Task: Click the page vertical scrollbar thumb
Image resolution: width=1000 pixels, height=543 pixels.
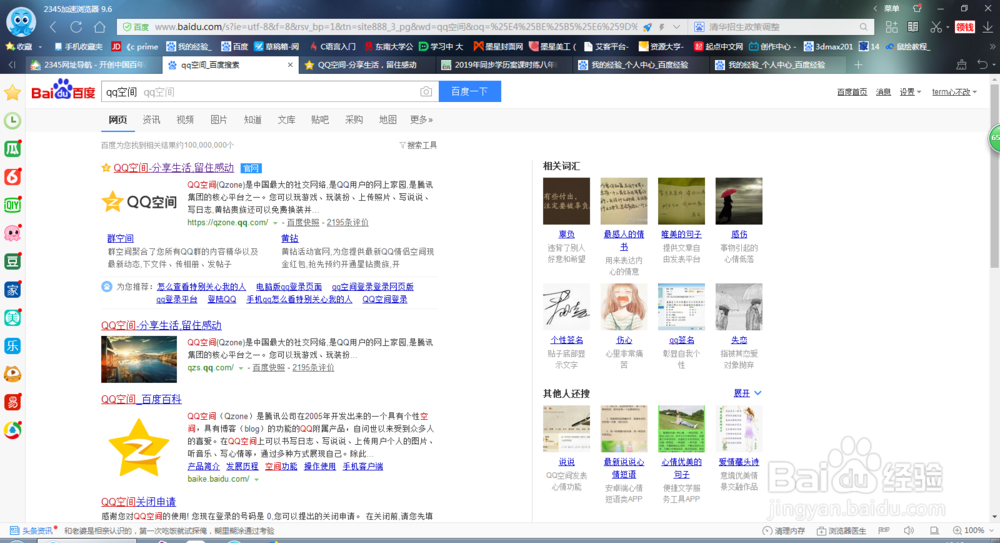Action: pyautogui.click(x=994, y=175)
